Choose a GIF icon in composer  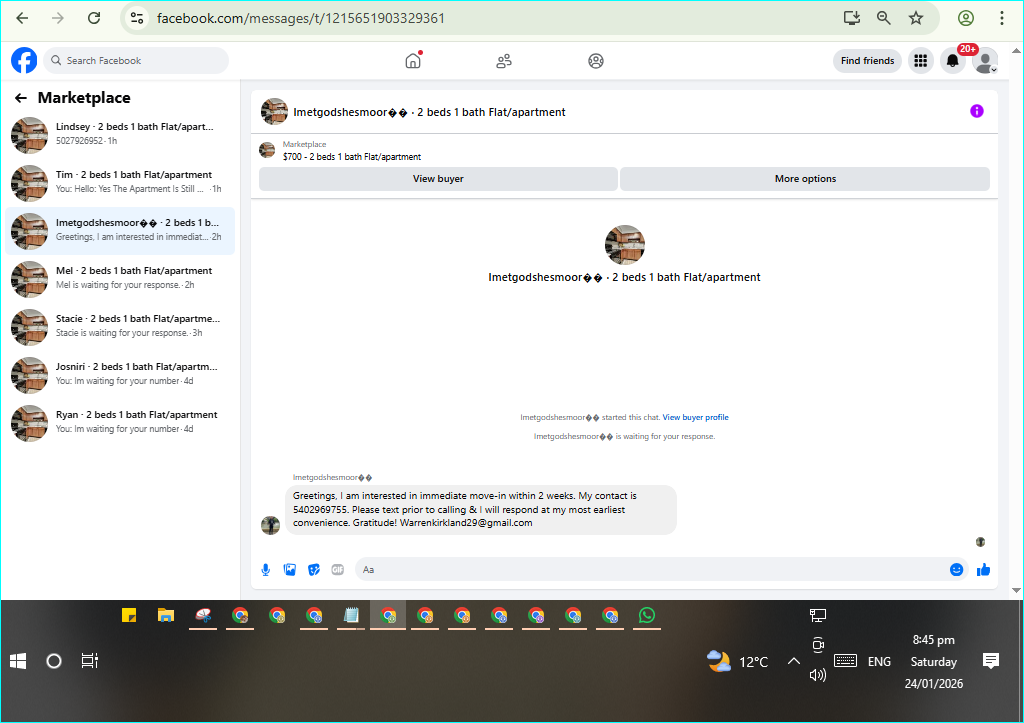point(338,570)
